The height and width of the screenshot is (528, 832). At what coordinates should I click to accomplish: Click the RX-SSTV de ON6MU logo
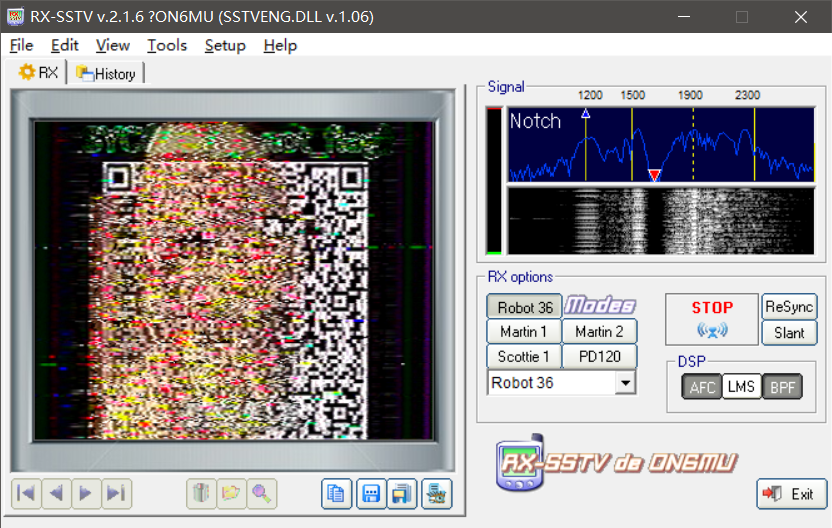click(617, 463)
